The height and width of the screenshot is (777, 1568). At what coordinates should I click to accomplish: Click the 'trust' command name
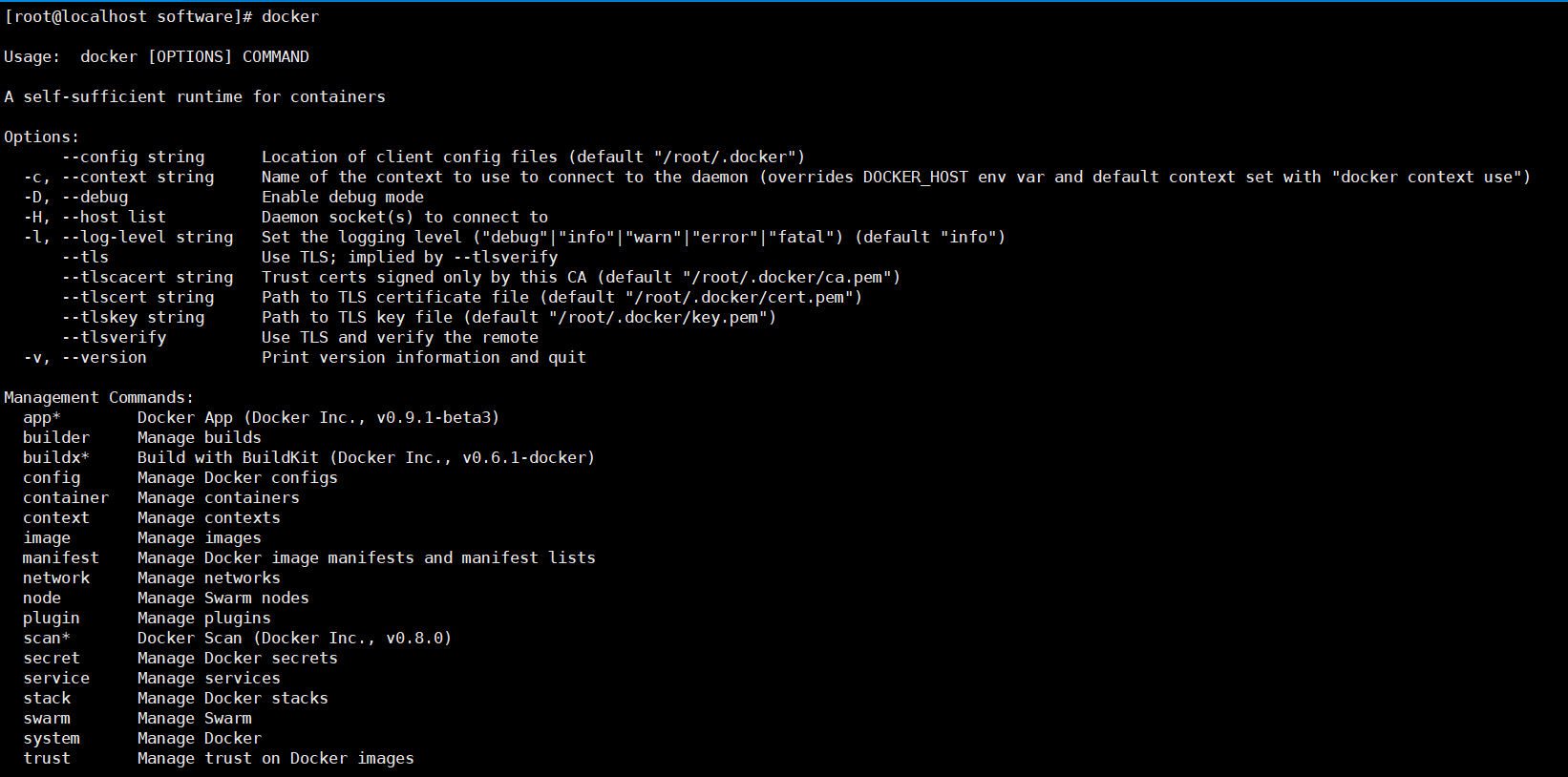pos(47,758)
